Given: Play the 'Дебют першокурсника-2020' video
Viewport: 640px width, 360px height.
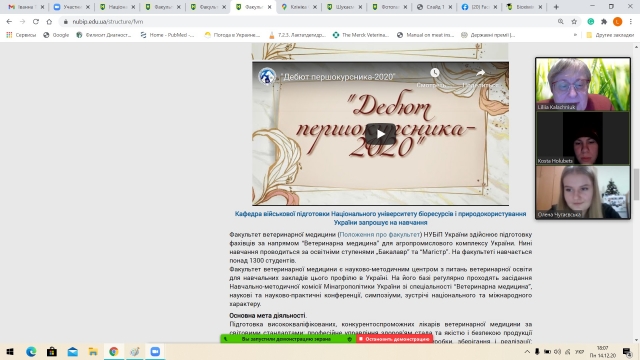Looking at the screenshot, I should pos(380,133).
